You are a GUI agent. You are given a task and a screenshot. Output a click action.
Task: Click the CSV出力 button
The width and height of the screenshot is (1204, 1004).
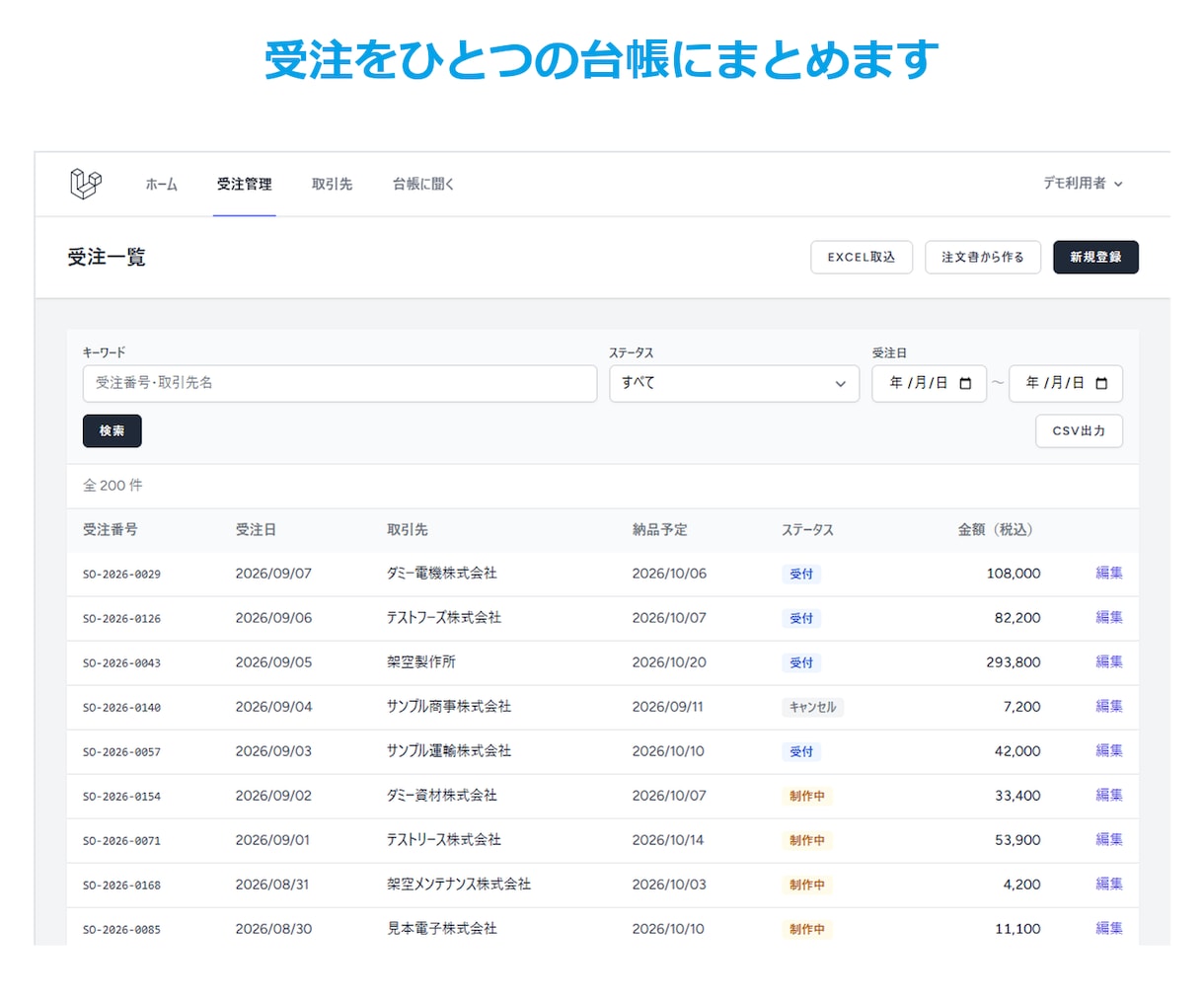1079,430
